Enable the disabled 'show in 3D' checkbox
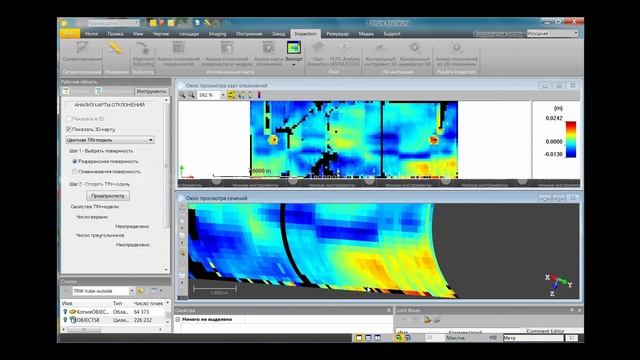The height and width of the screenshot is (360, 640). pyautogui.click(x=69, y=119)
